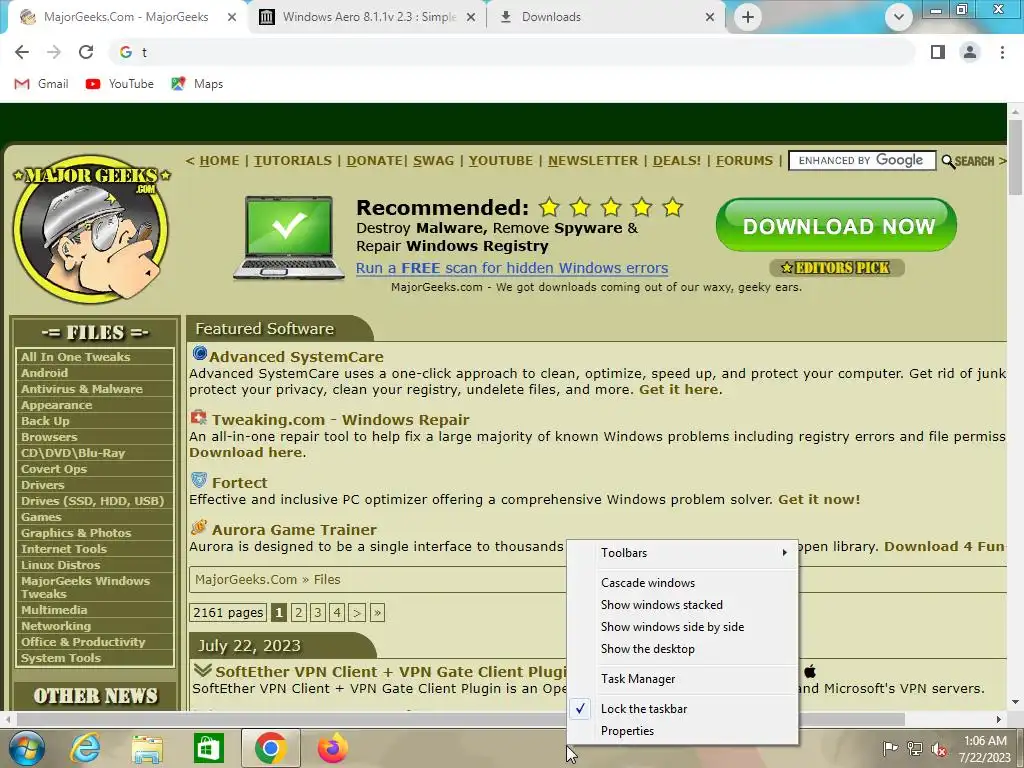The width and height of the screenshot is (1024, 768).
Task: Click the scroll-right arrow of horizontal scrollbar
Action: pyautogui.click(x=999, y=719)
